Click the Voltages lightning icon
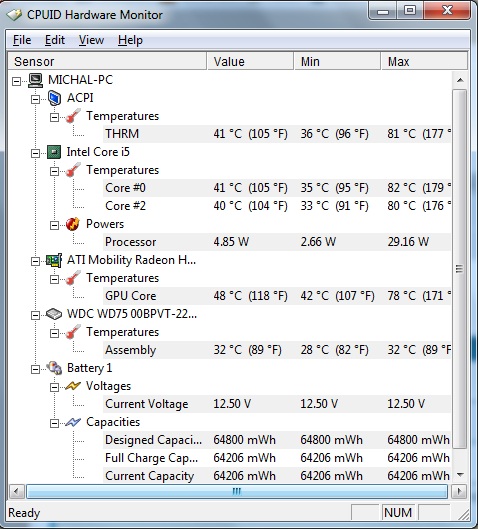The height and width of the screenshot is (530, 479). (x=73, y=386)
